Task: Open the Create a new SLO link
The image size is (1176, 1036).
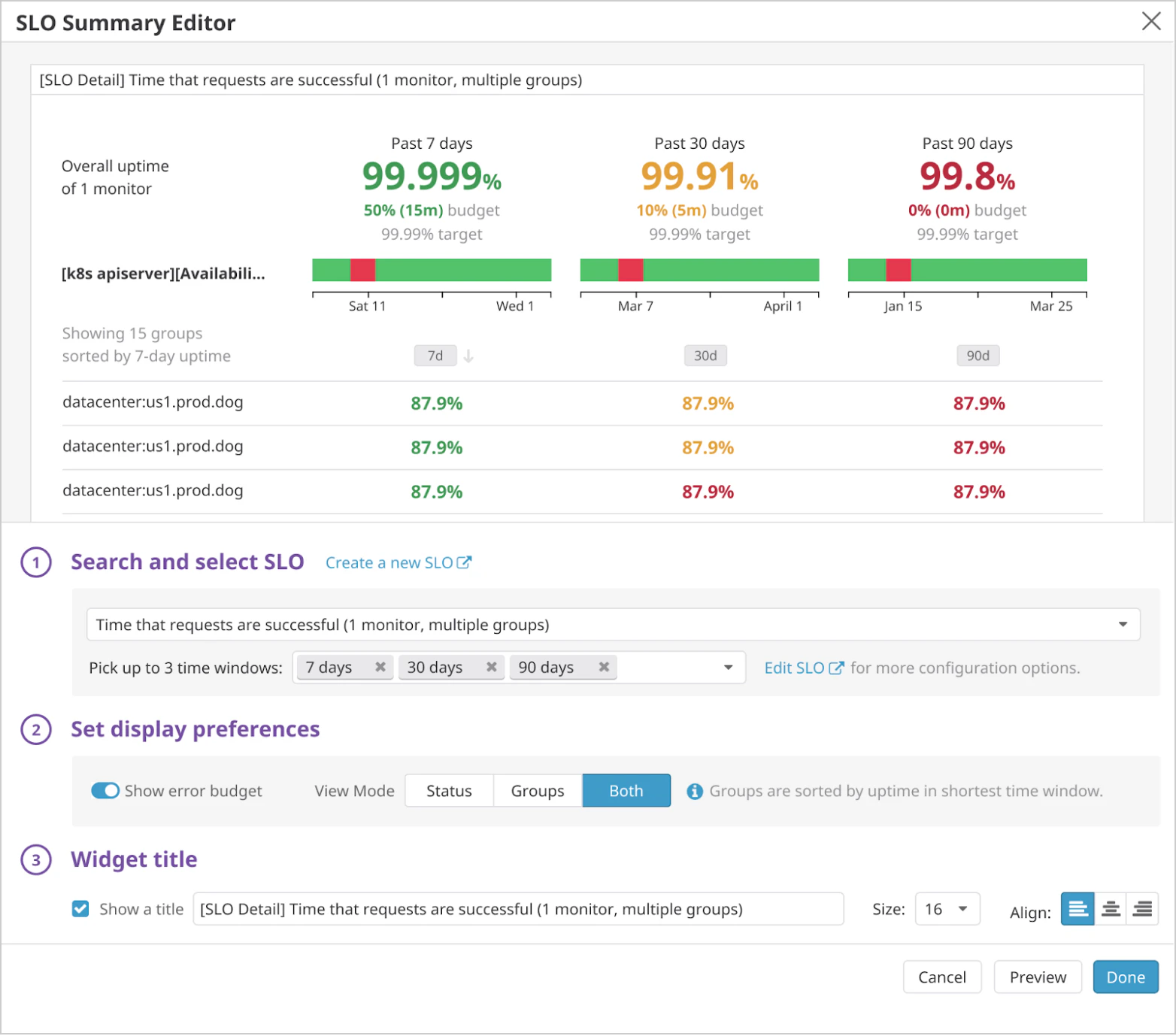Action: 398,563
